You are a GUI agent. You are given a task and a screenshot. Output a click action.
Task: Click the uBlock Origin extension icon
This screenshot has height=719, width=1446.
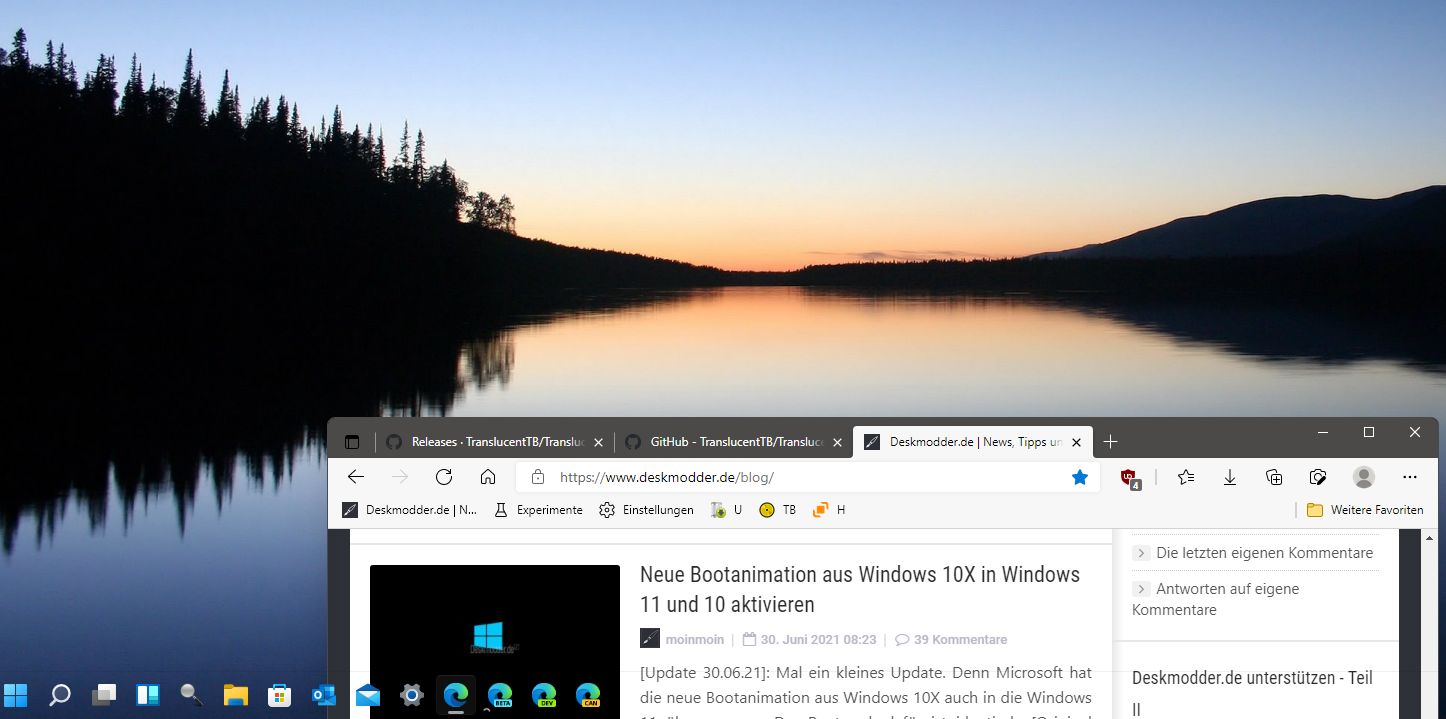coord(1129,477)
